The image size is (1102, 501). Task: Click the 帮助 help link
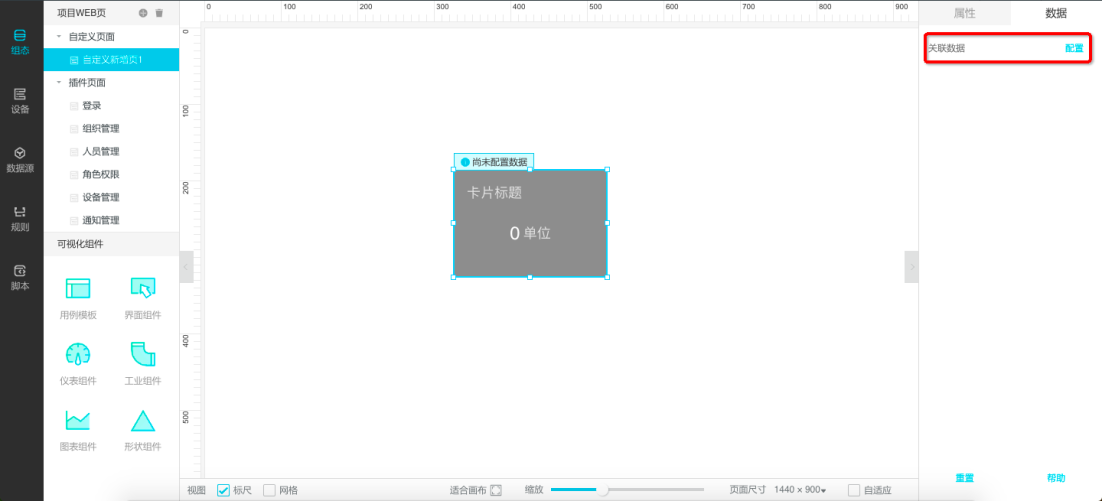click(1056, 478)
